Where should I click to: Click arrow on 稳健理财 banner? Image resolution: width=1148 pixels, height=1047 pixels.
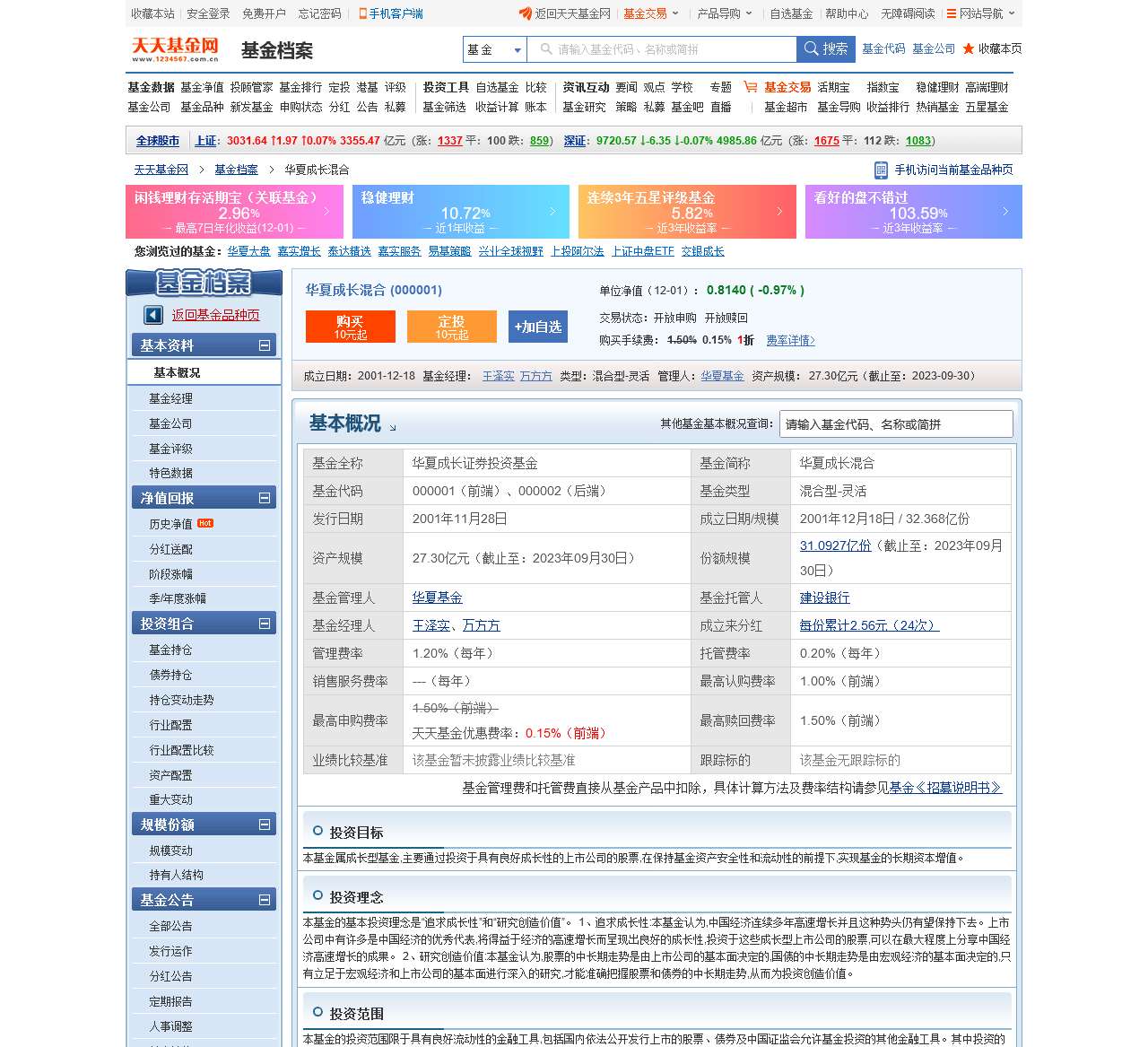pos(553,212)
